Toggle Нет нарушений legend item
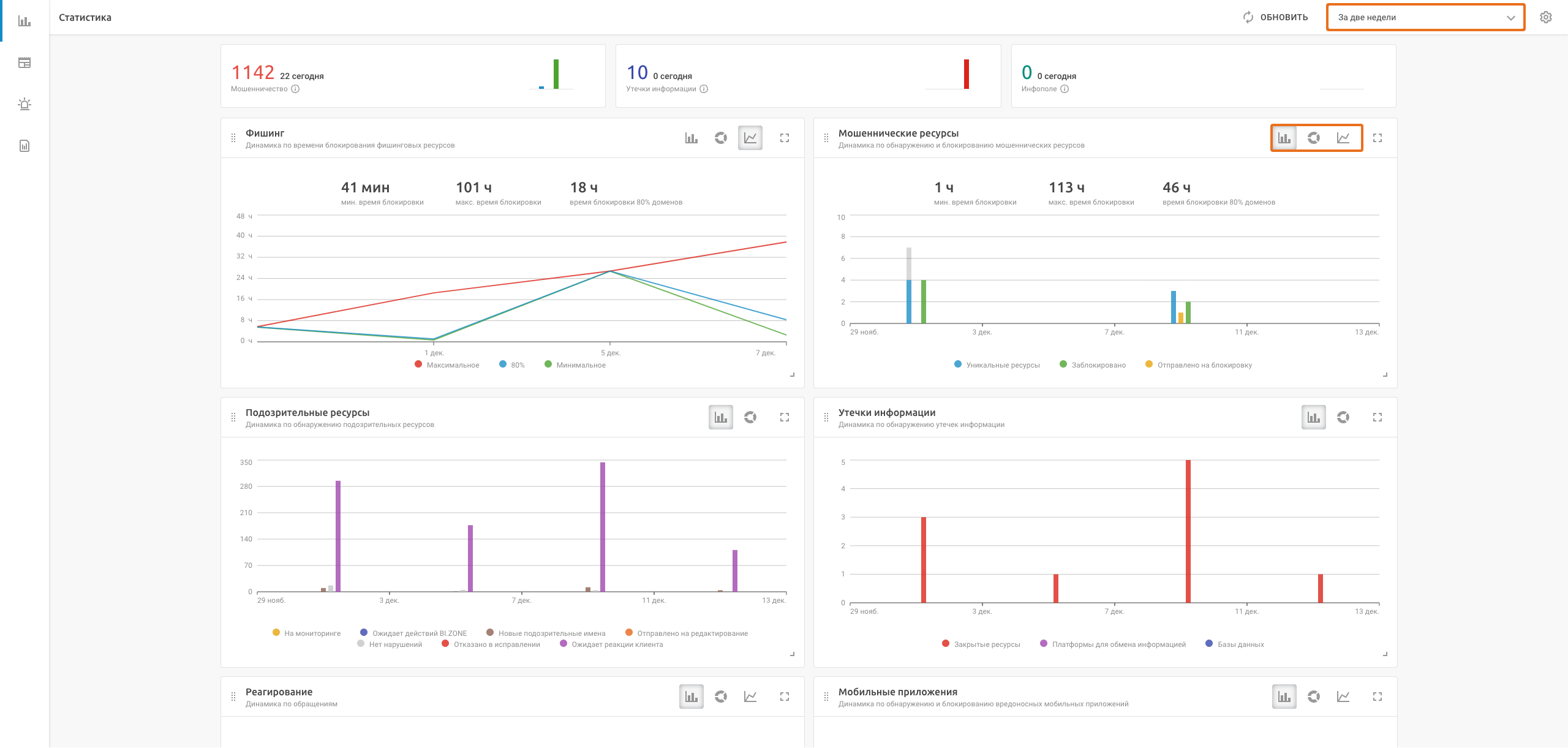Image resolution: width=1568 pixels, height=748 pixels. coord(390,644)
